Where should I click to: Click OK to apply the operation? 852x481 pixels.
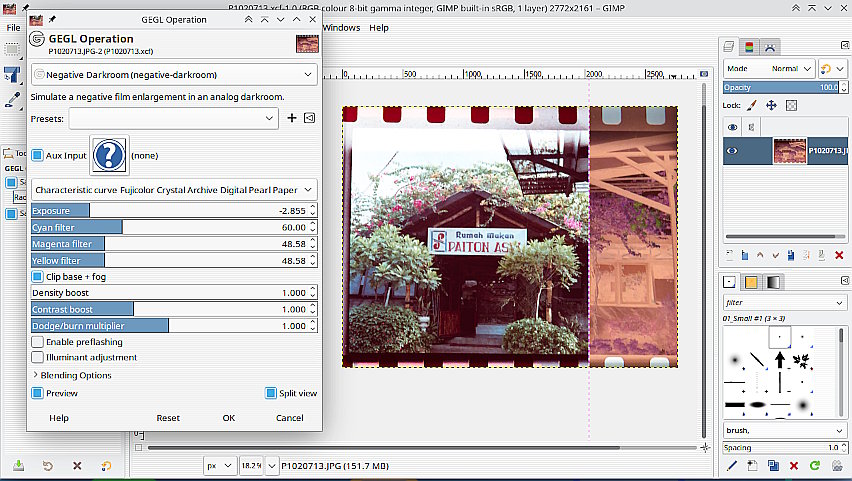229,418
